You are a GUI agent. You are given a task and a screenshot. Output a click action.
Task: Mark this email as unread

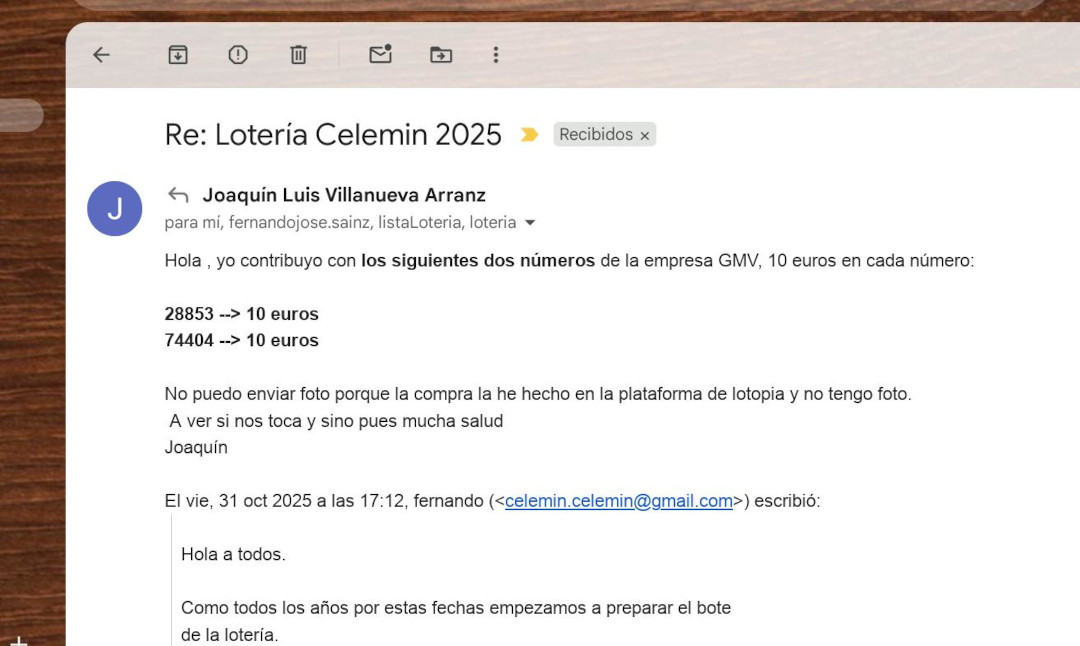pos(380,55)
